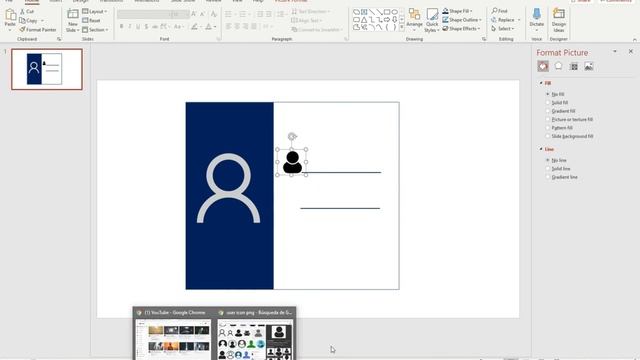Viewport: 640px width, 360px height.
Task: Select the triangle shape in shapes gallery
Action: pyautogui.click(x=364, y=20)
